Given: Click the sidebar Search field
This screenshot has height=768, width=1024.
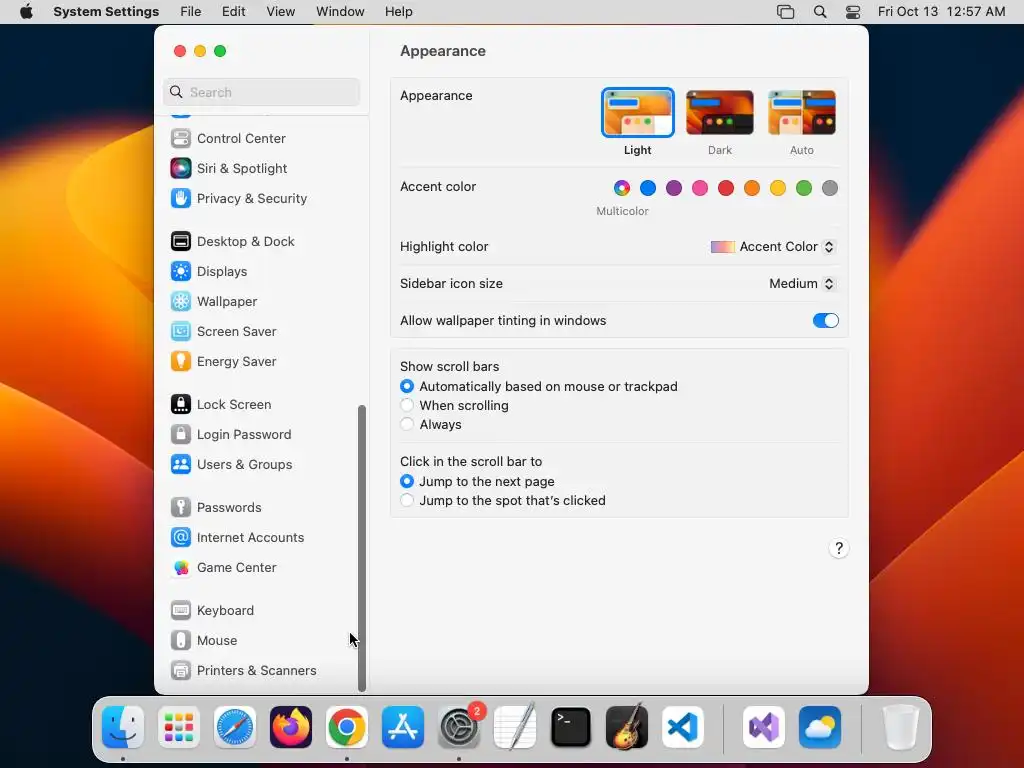Looking at the screenshot, I should coord(261,92).
